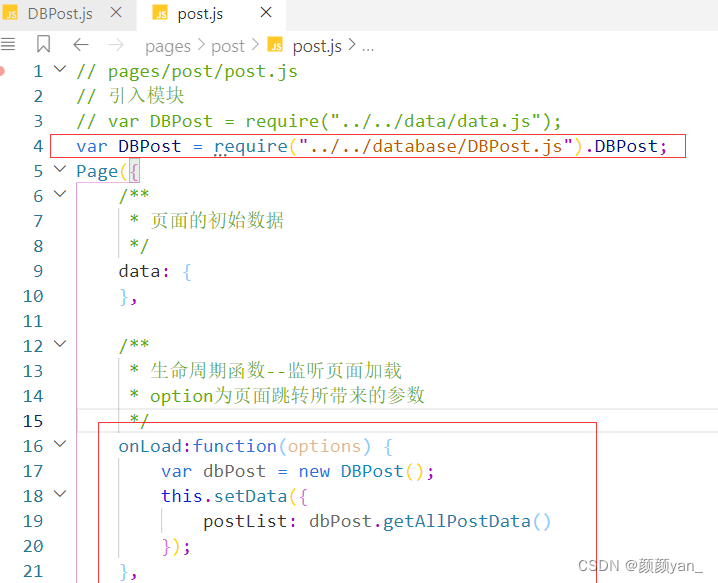Click the JS file icon on DBPost.js tab

[x=10, y=13]
